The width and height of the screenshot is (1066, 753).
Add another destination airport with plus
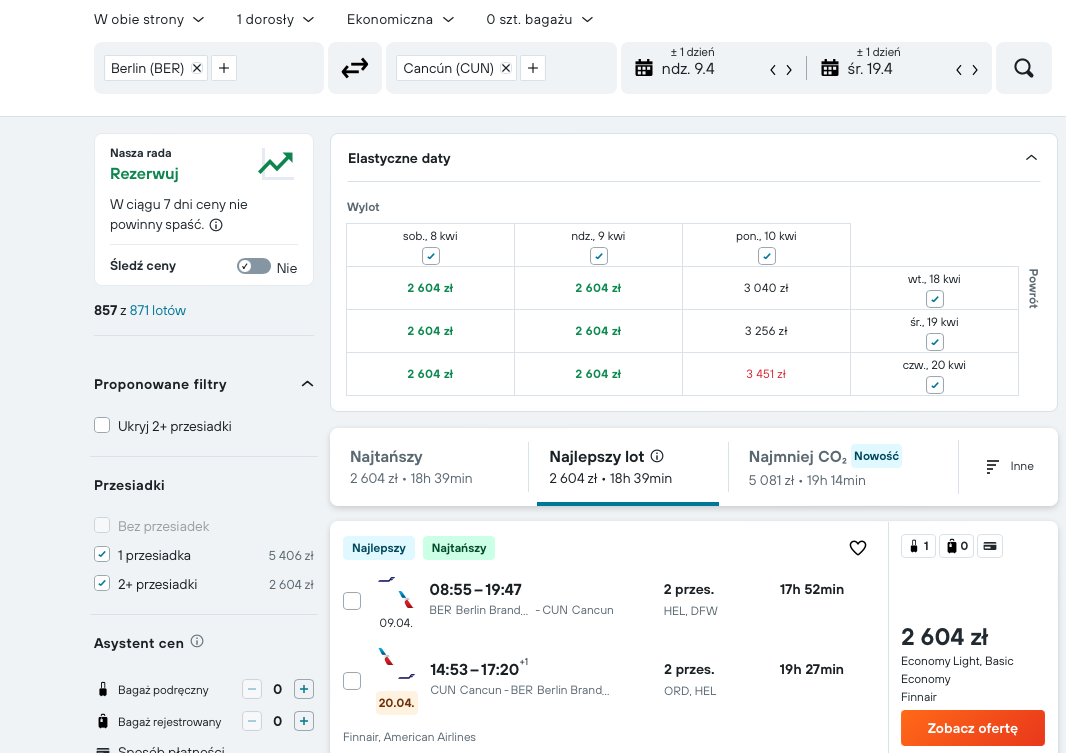click(533, 68)
